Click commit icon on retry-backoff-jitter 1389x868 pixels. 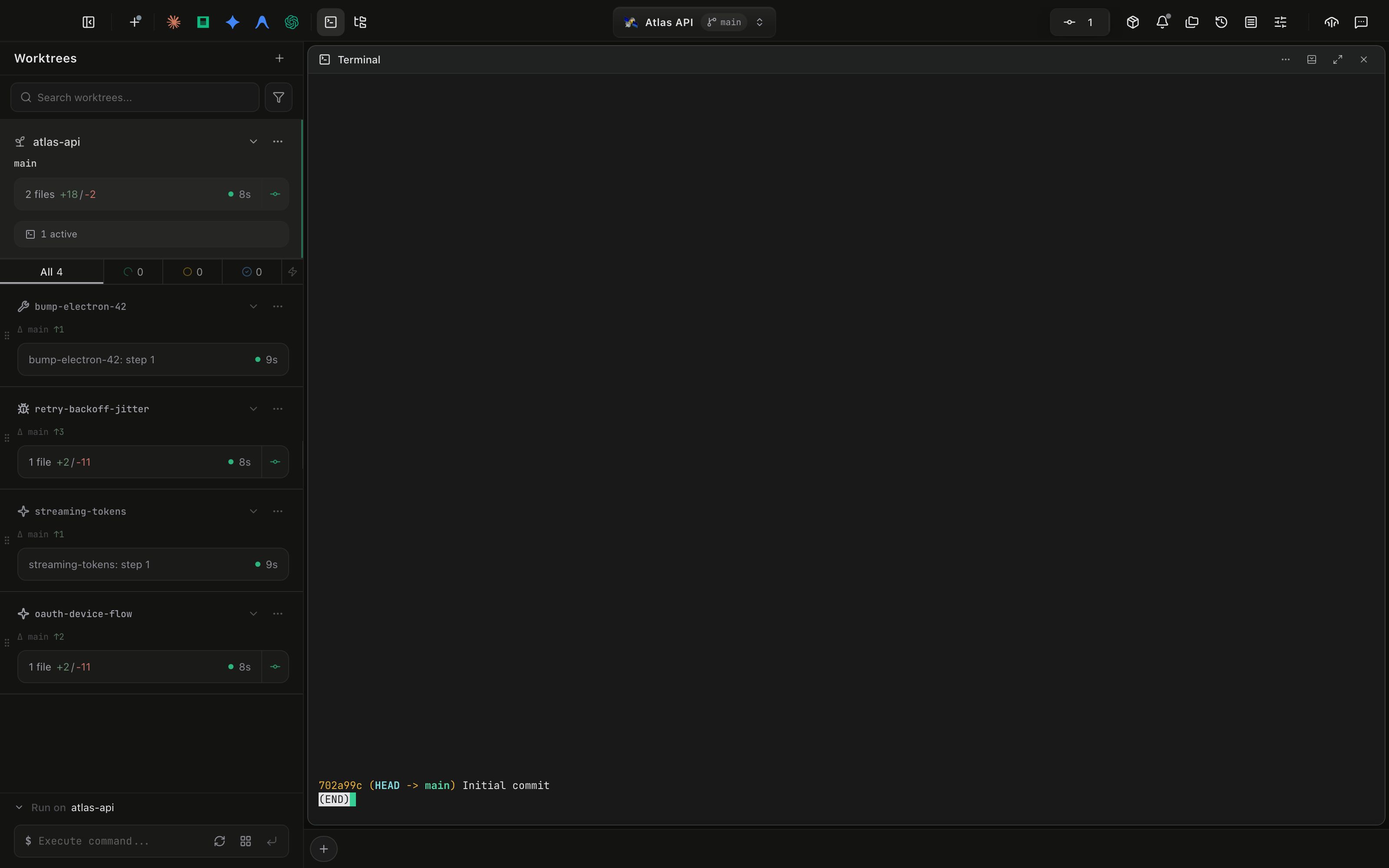pos(275,462)
